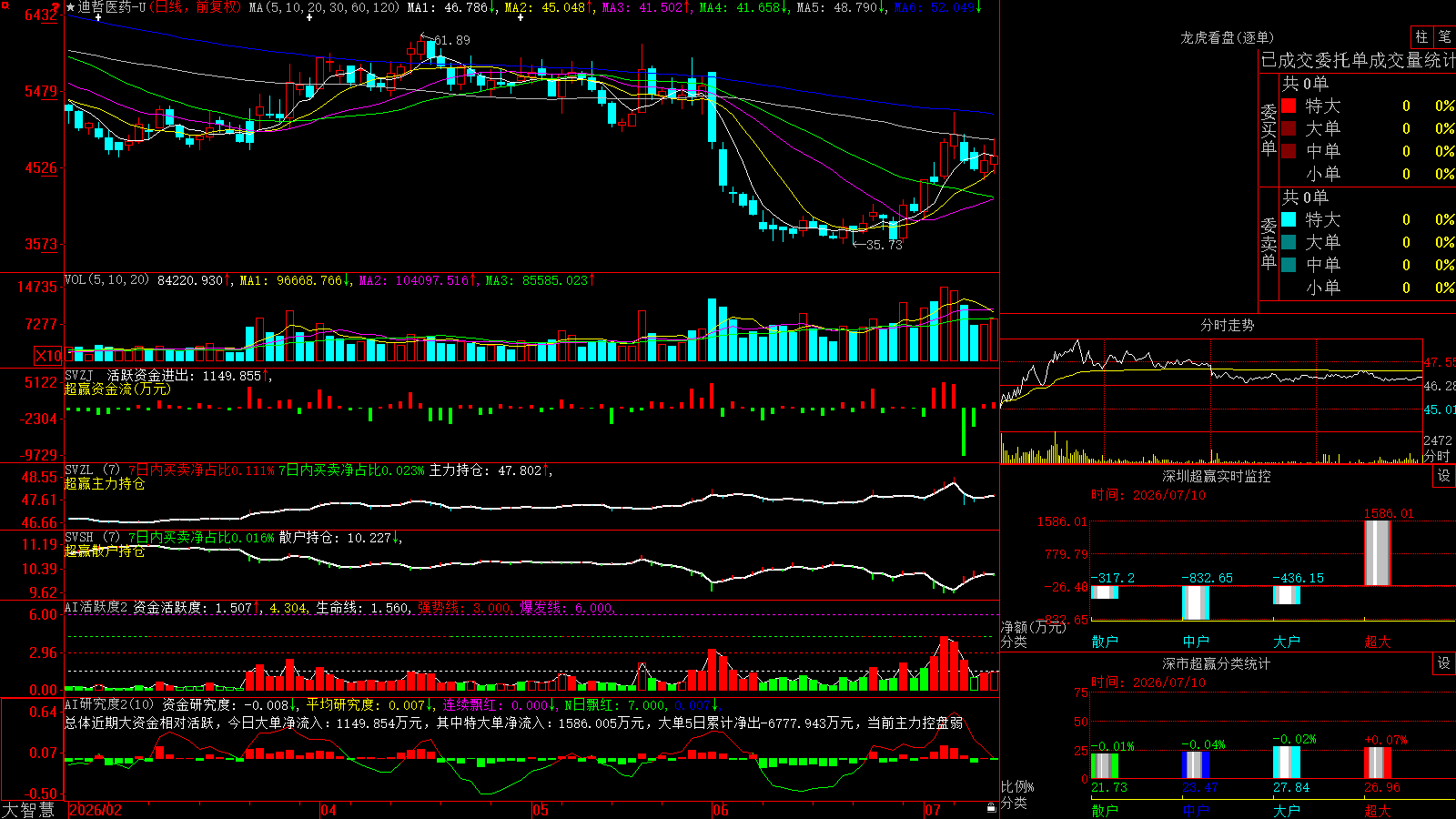Viewport: 1456px width, 819px height.
Task: Click the SVZJ 活跃资金进出 indicator label
Action: [163, 375]
